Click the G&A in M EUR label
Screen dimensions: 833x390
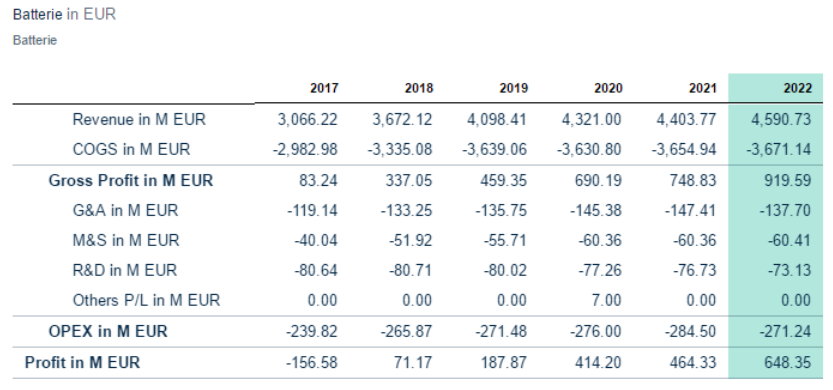125,210
